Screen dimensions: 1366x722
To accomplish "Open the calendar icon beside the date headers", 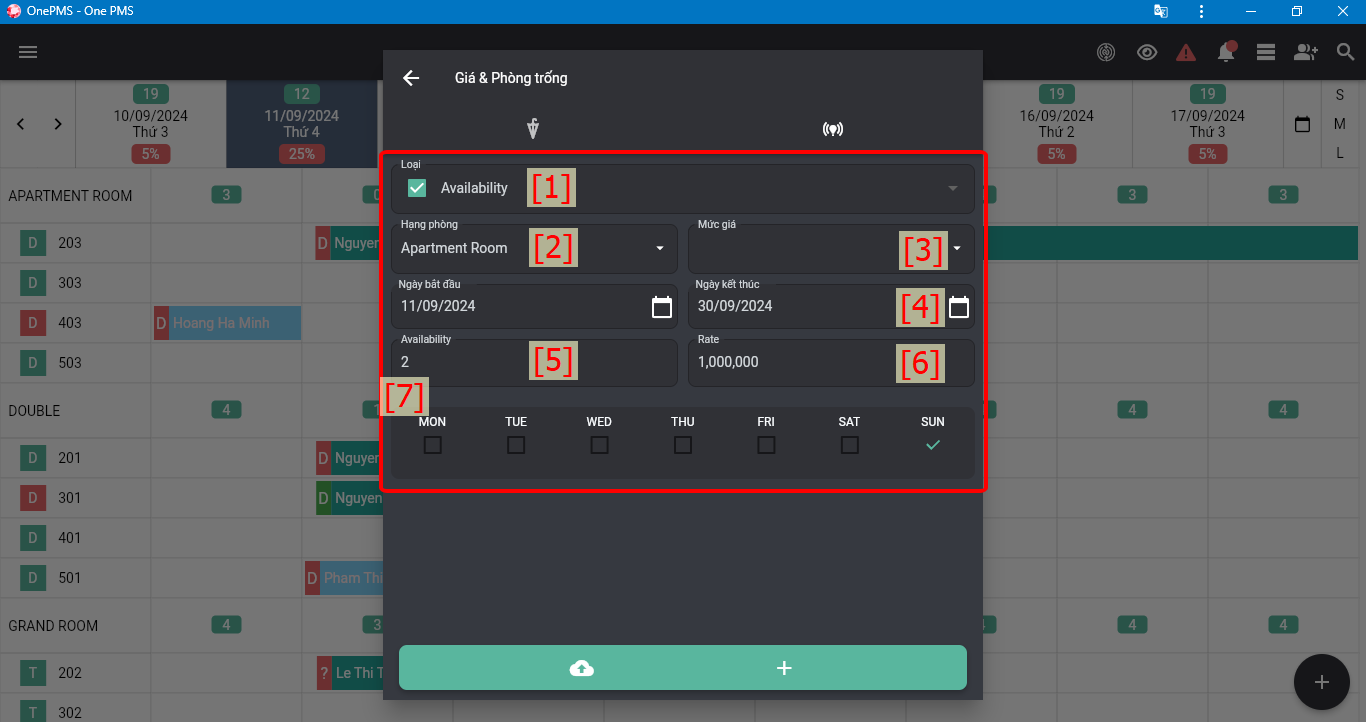I will point(1302,124).
